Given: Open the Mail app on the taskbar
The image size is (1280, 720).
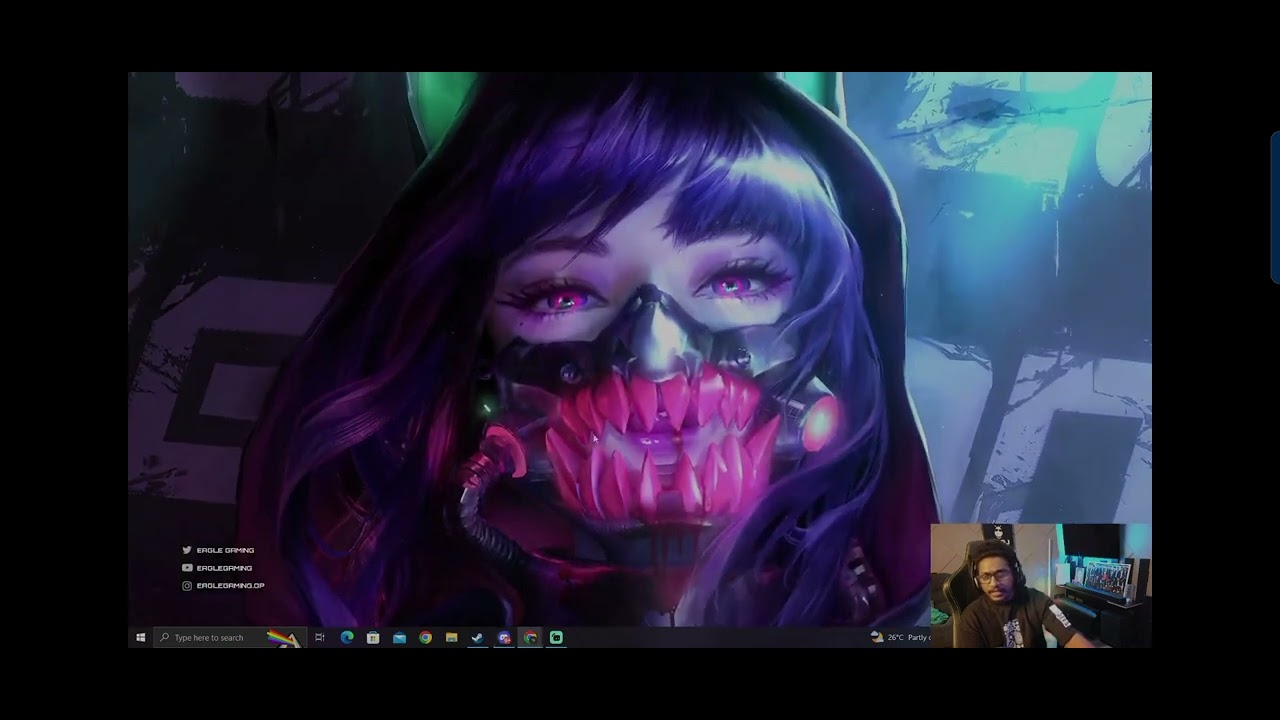Looking at the screenshot, I should [399, 637].
